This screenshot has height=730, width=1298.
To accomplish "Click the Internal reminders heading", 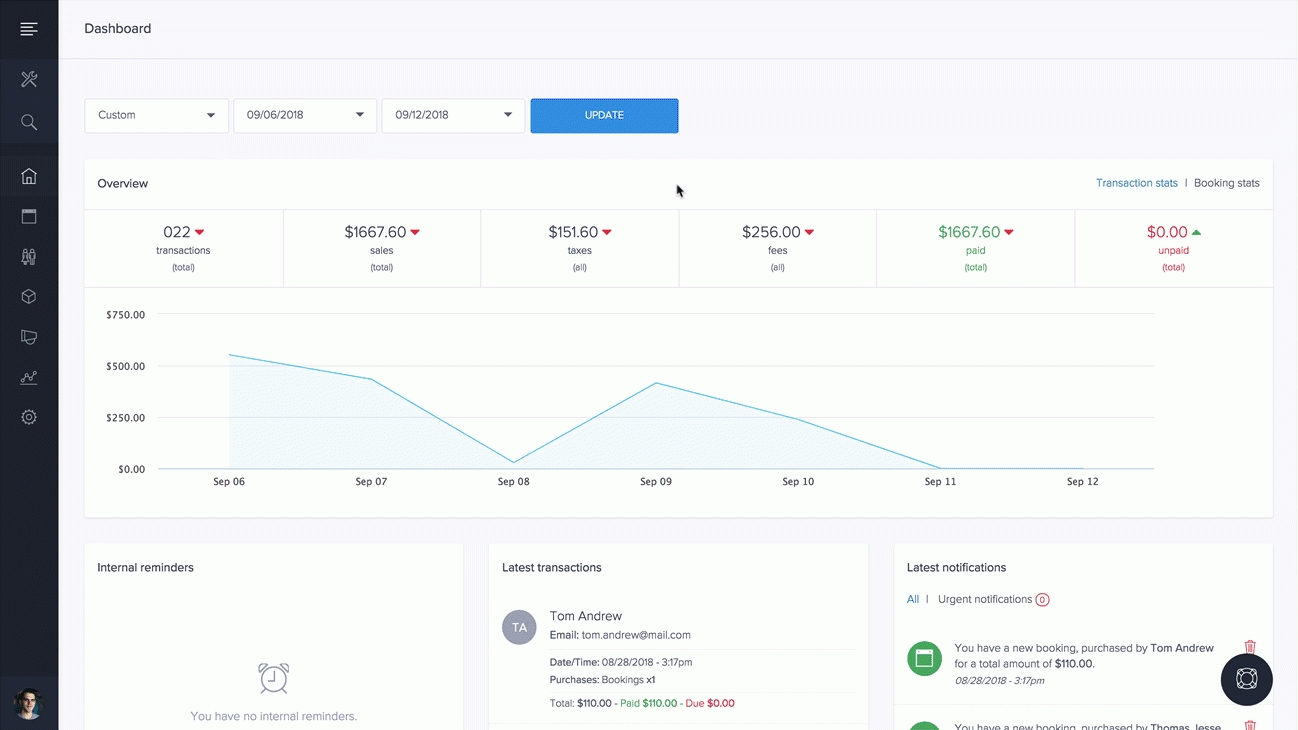I will click(x=146, y=568).
